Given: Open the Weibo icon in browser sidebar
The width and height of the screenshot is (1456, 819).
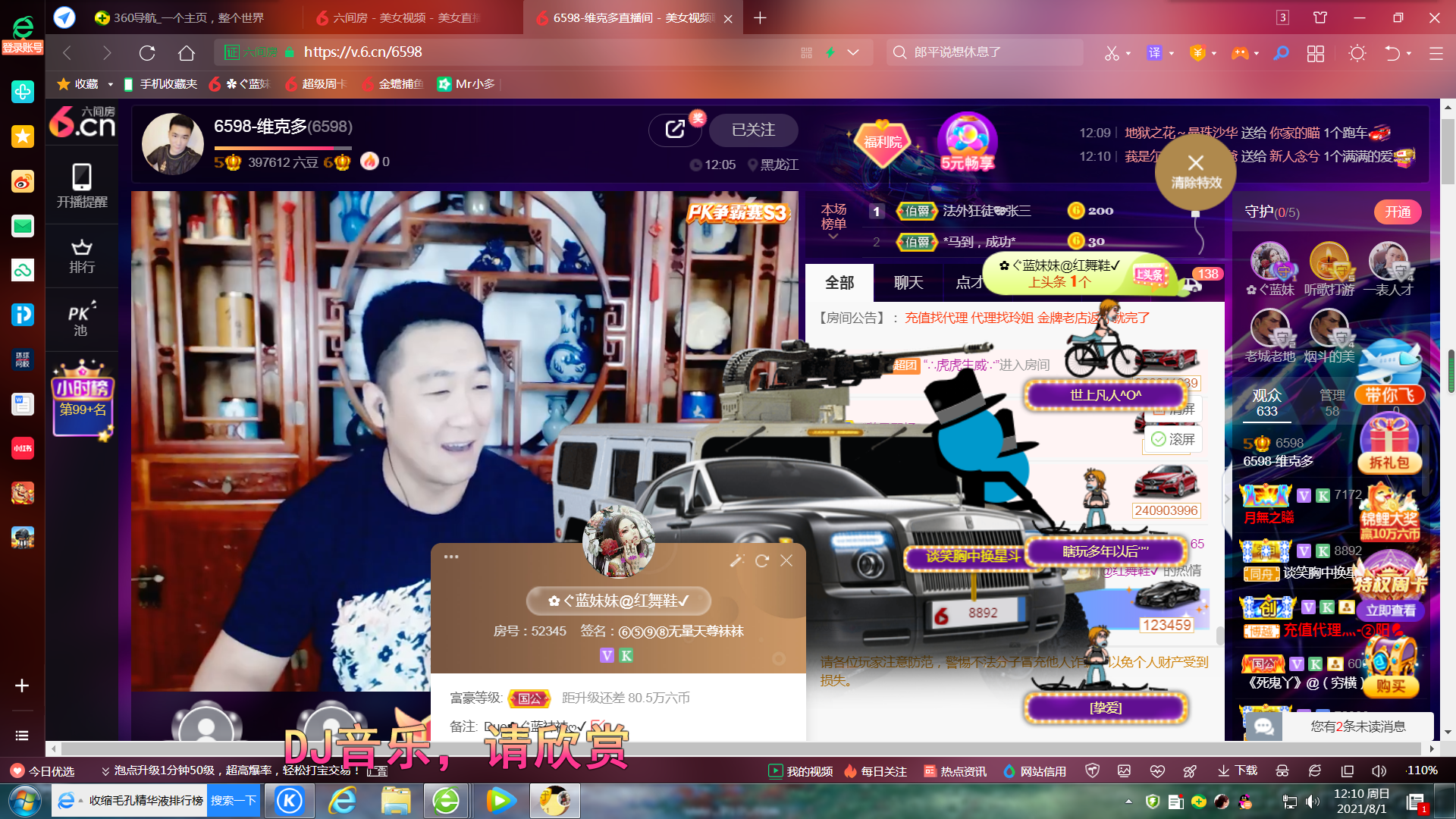Looking at the screenshot, I should (22, 181).
